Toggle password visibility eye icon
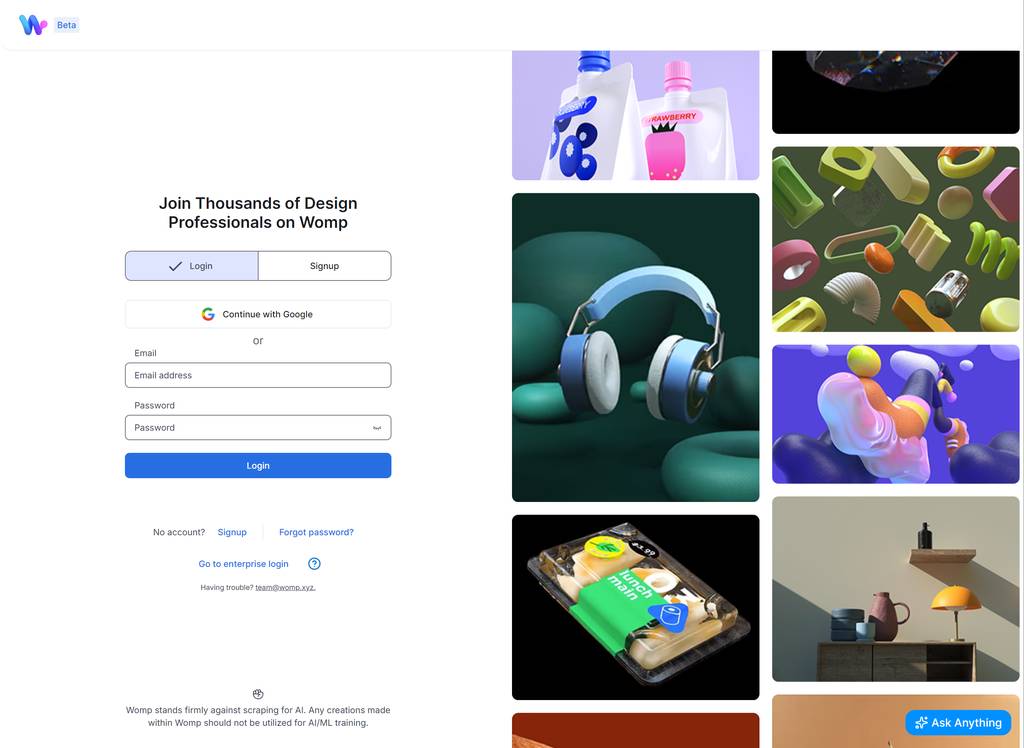Image resolution: width=1024 pixels, height=748 pixels. pos(377,428)
